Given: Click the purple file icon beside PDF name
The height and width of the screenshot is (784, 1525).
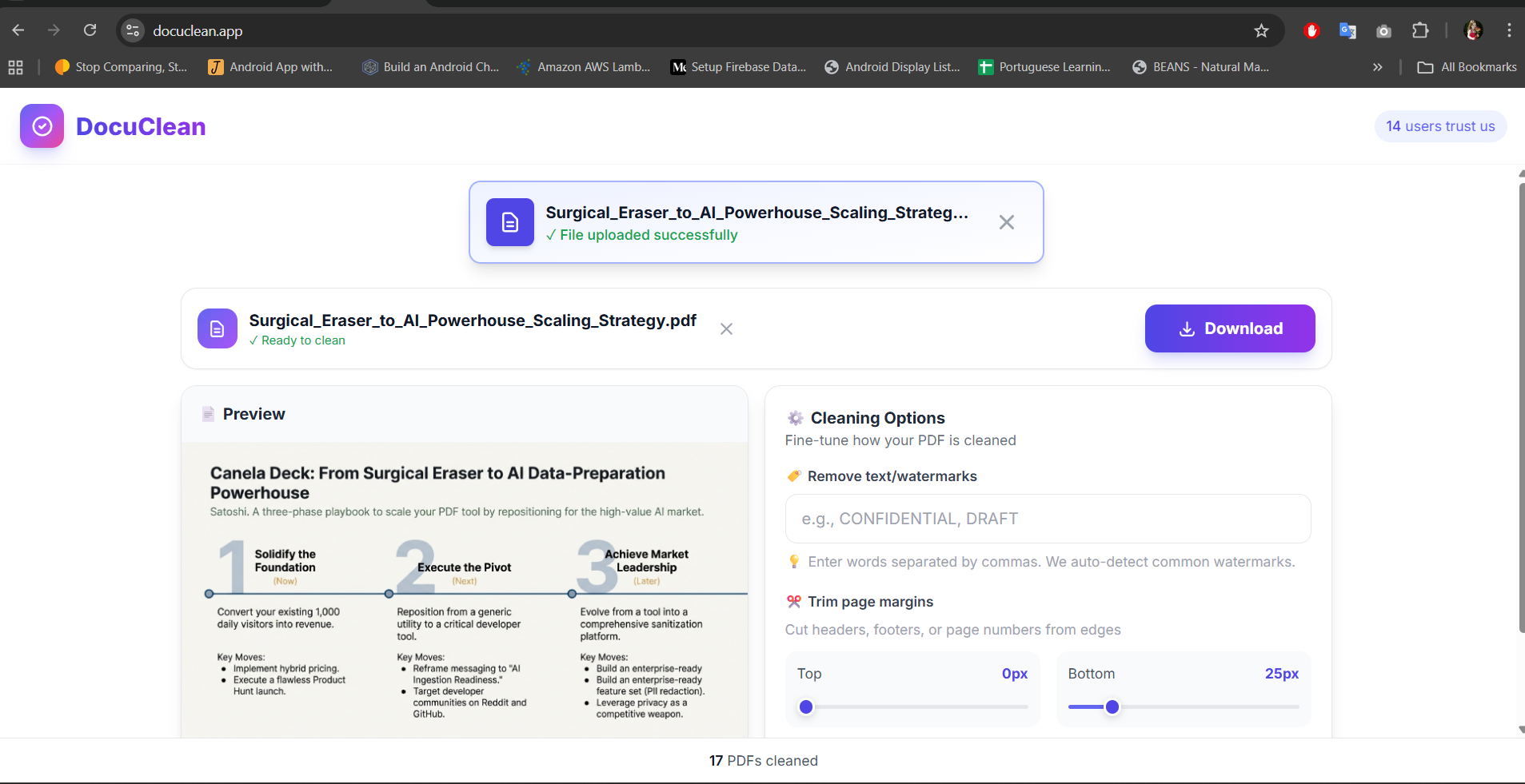Looking at the screenshot, I should coord(218,328).
